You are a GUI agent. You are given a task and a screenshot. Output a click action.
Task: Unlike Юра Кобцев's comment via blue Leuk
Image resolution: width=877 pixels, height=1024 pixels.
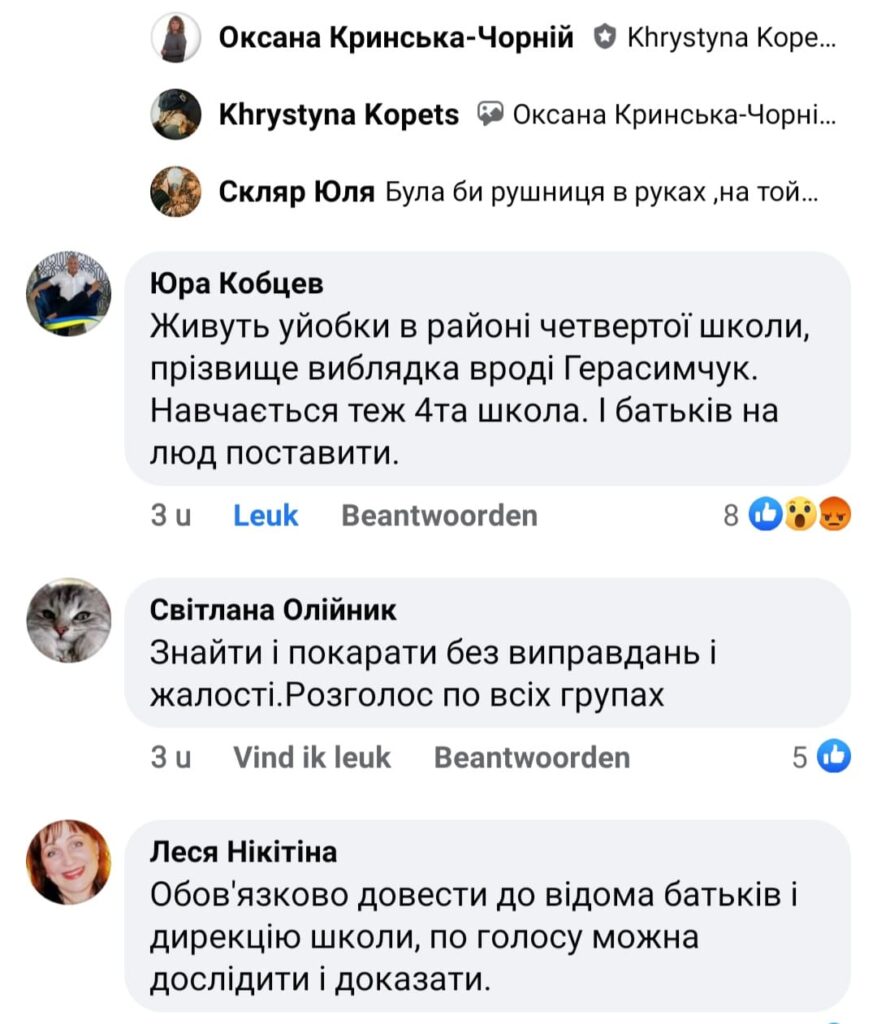pyautogui.click(x=265, y=516)
